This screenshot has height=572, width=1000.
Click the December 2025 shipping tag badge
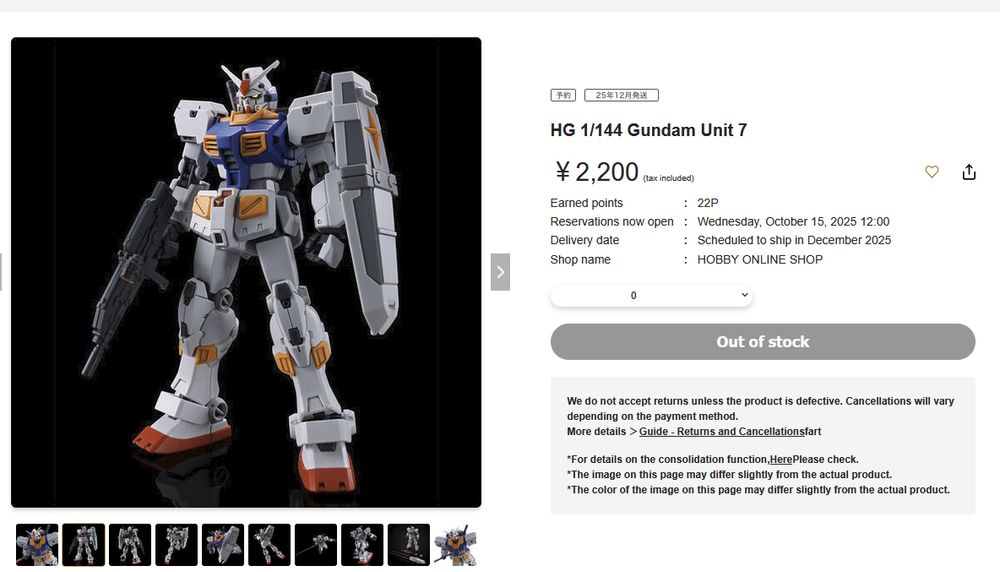(x=621, y=95)
